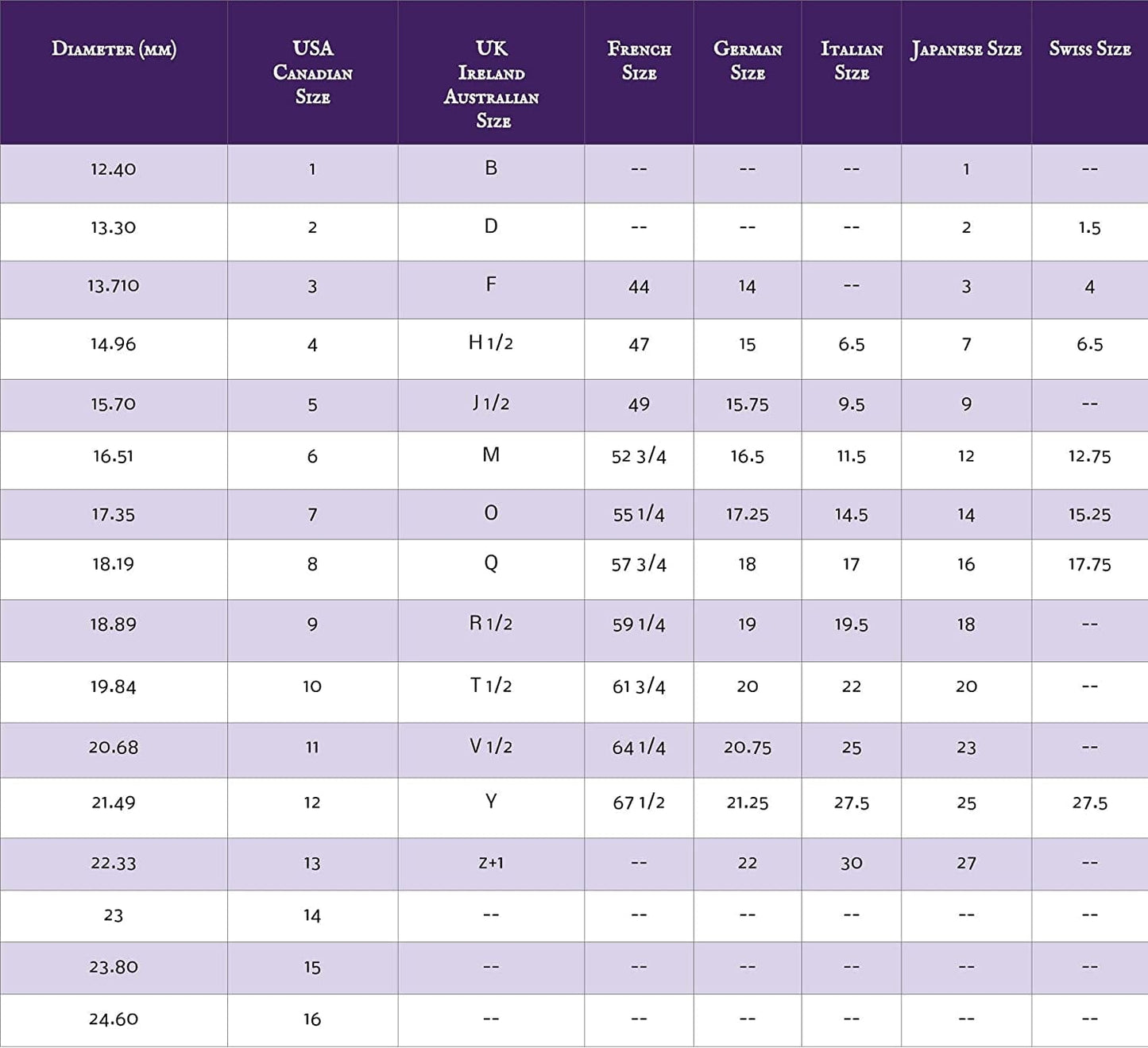
Task: Select the UK size H 1/2 cell
Action: (491, 343)
